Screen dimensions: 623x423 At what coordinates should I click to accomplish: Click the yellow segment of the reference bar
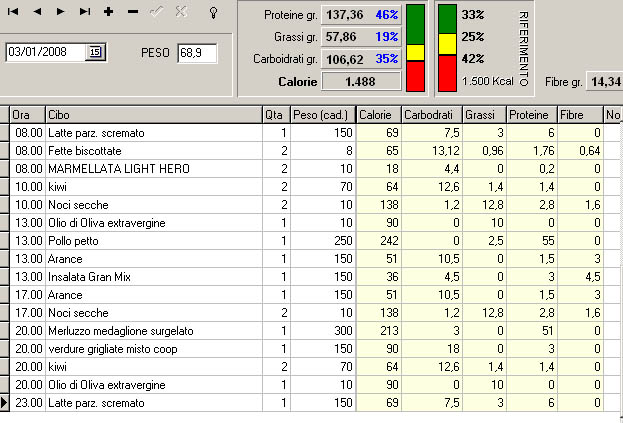pos(447,44)
